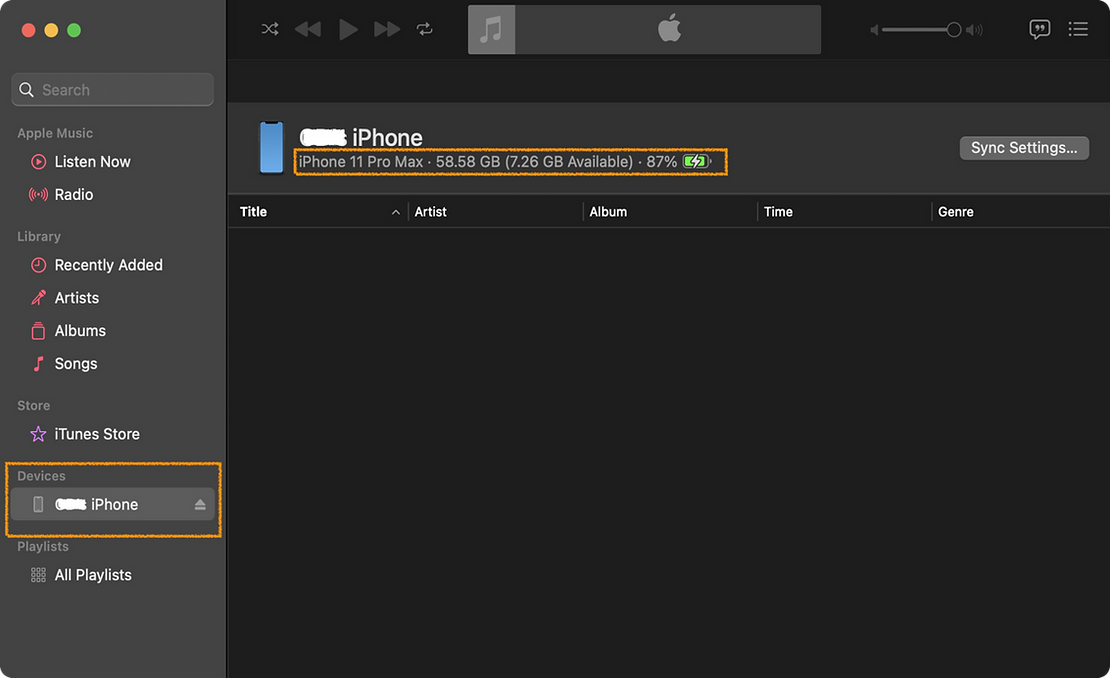
Task: Toggle repeat mode
Action: pos(424,29)
